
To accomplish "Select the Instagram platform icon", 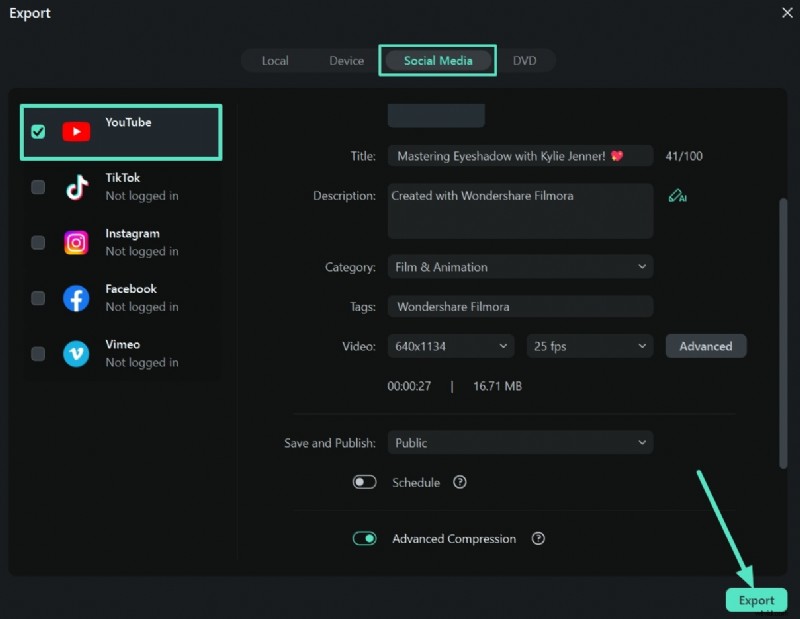I will pos(77,242).
